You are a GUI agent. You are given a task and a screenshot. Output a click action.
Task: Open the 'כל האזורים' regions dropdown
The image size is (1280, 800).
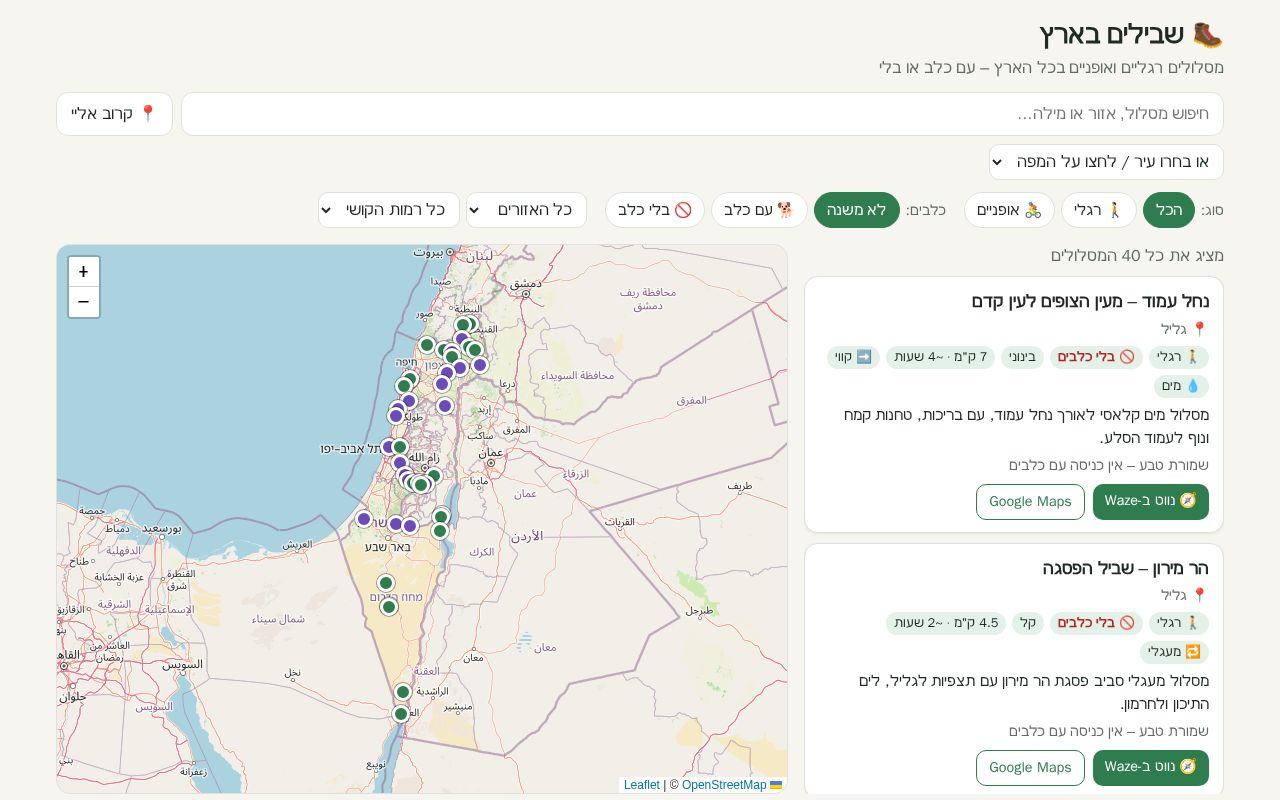526,210
